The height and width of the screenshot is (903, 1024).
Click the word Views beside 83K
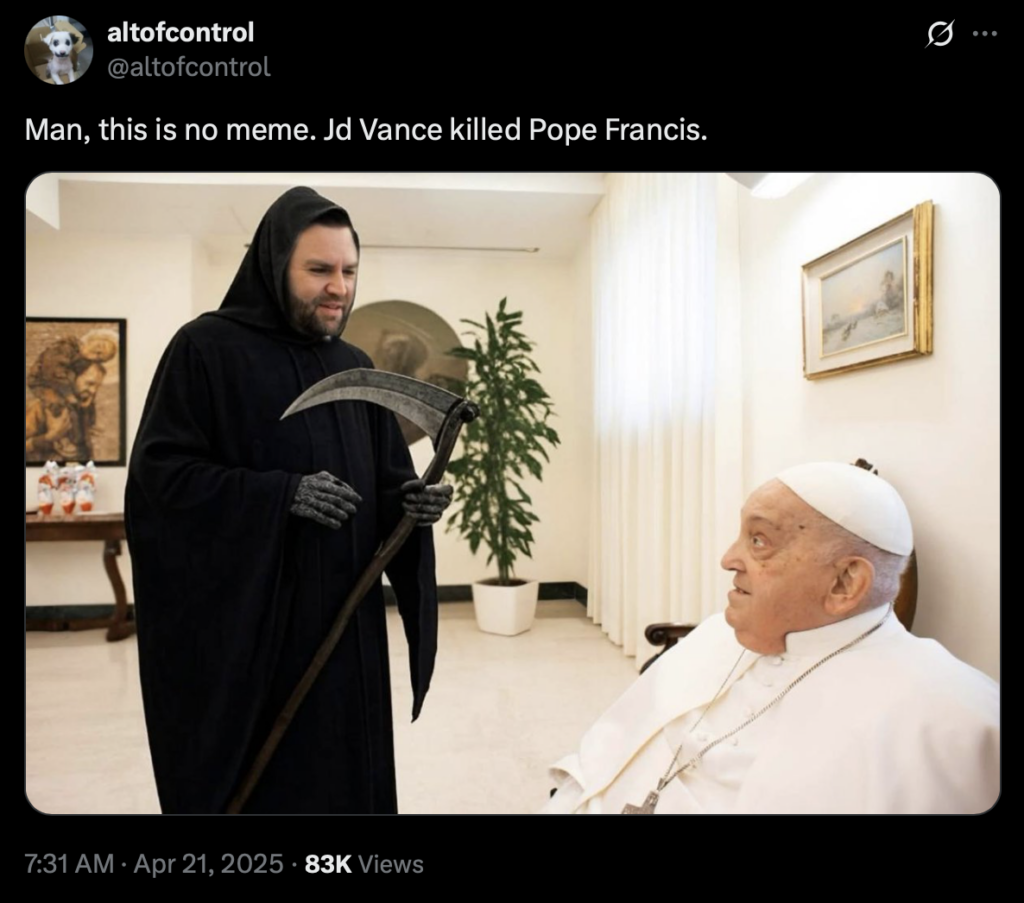click(x=391, y=864)
